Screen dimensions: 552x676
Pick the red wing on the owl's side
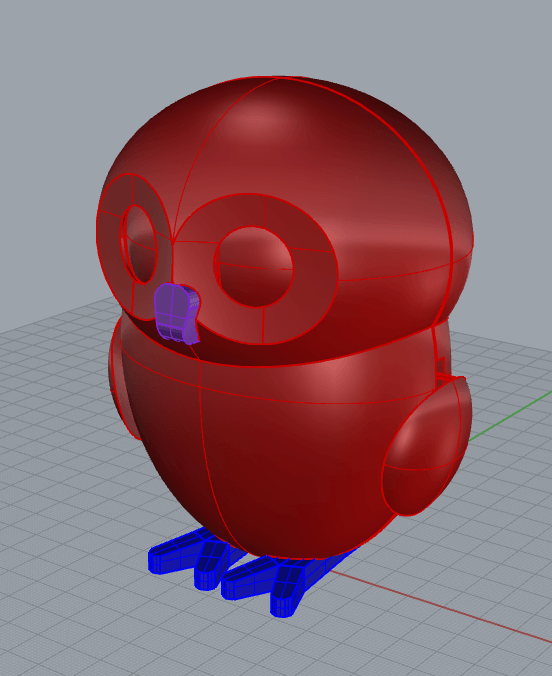tap(425, 446)
